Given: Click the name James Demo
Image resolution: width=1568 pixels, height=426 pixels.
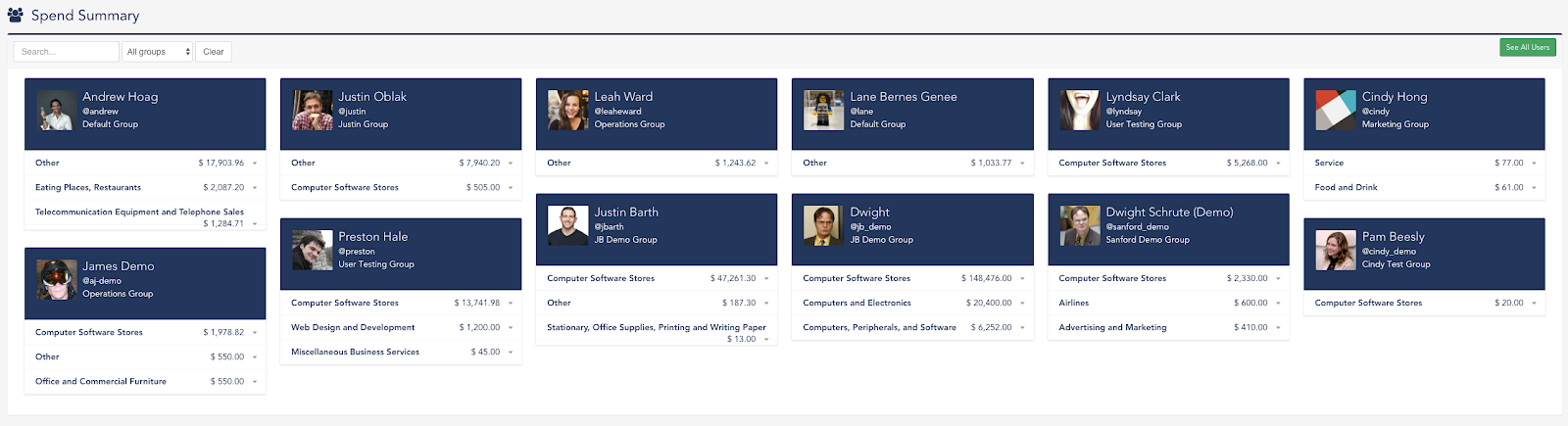Looking at the screenshot, I should (118, 266).
